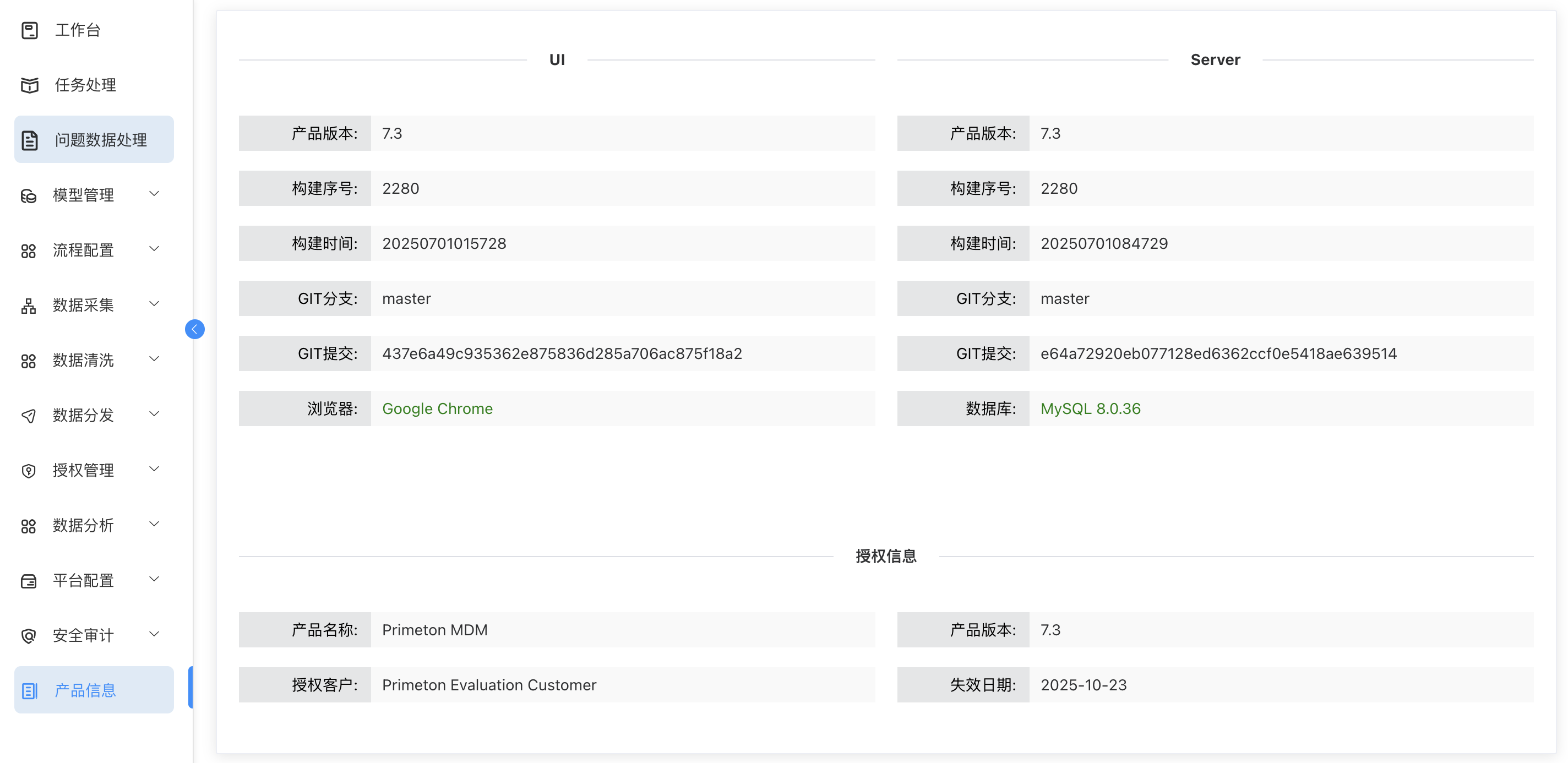Image resolution: width=1568 pixels, height=763 pixels.
Task: Expand the 授权管理 submenu
Action: (82, 470)
